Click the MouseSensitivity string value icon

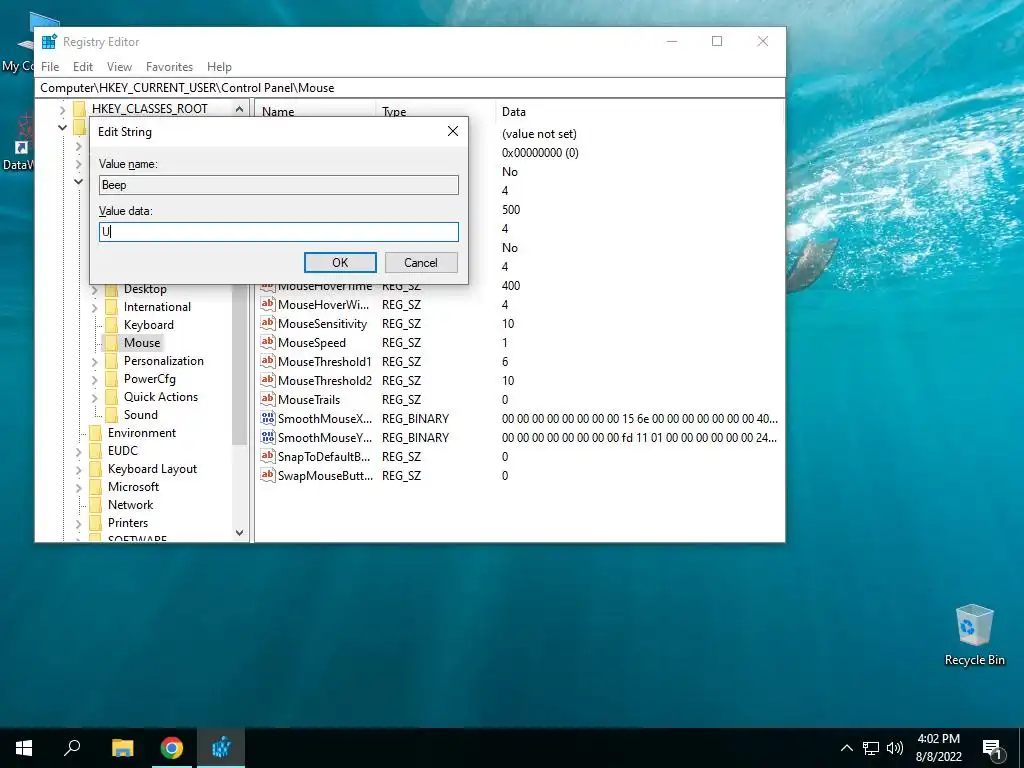tap(267, 323)
